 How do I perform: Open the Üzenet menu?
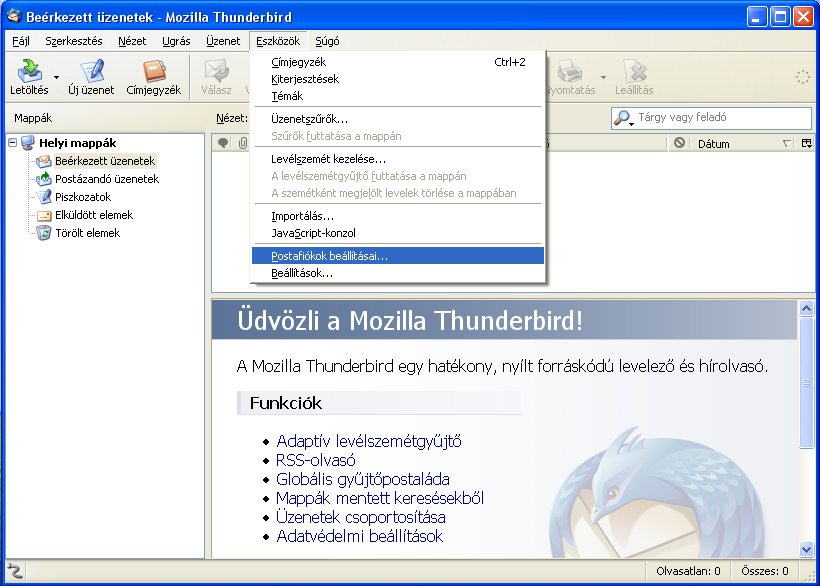point(223,41)
